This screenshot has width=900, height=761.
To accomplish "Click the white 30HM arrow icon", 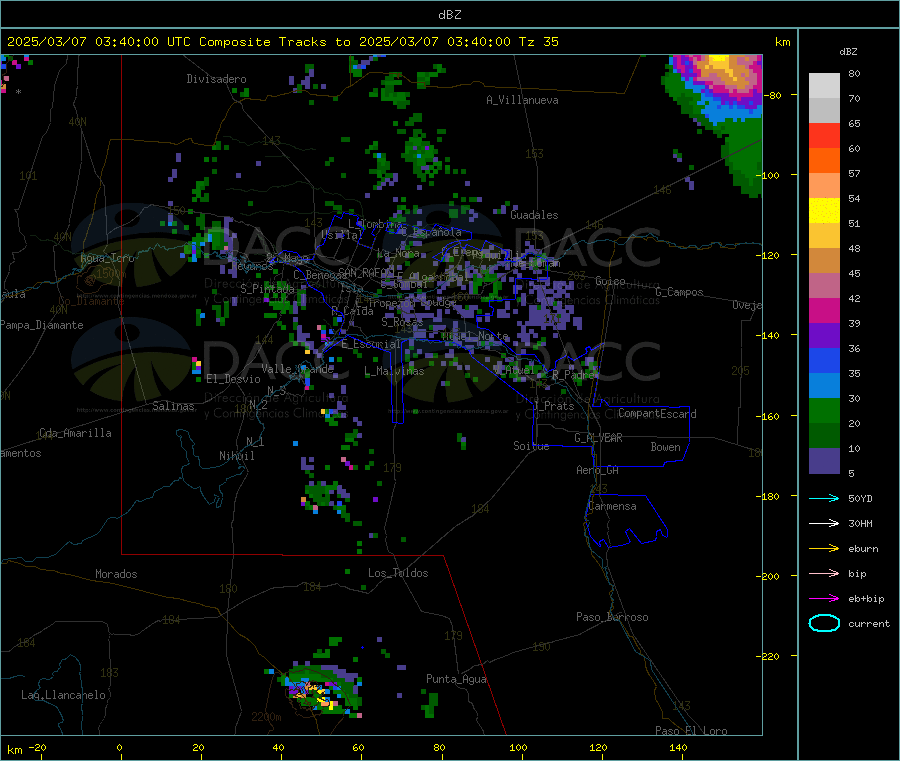I will tap(824, 523).
